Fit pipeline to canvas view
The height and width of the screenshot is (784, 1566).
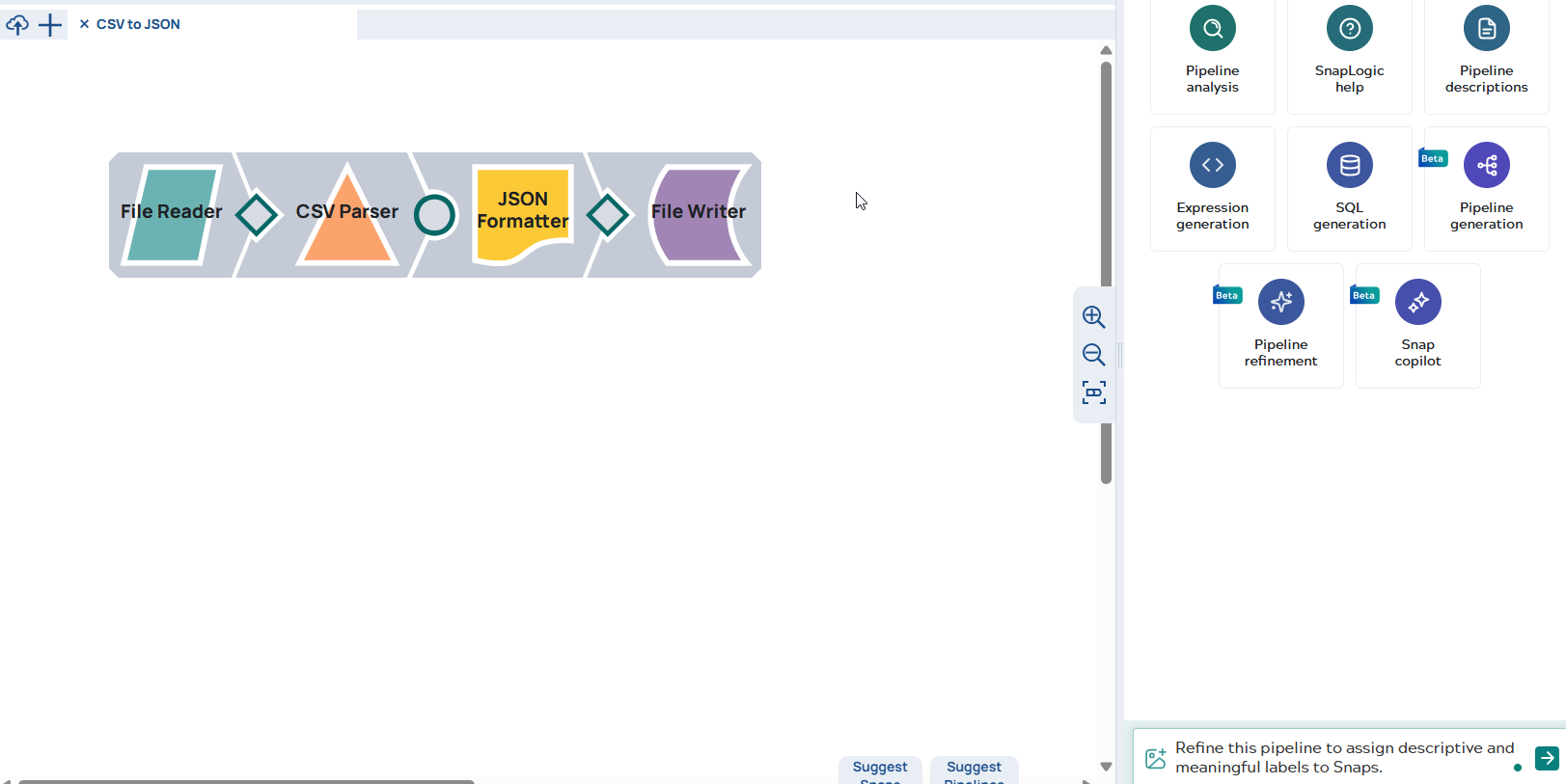tap(1093, 392)
